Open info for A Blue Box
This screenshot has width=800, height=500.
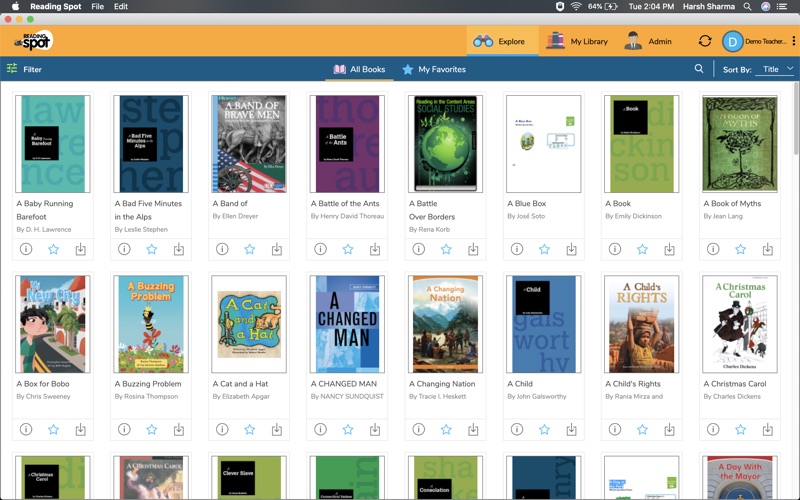coord(517,249)
